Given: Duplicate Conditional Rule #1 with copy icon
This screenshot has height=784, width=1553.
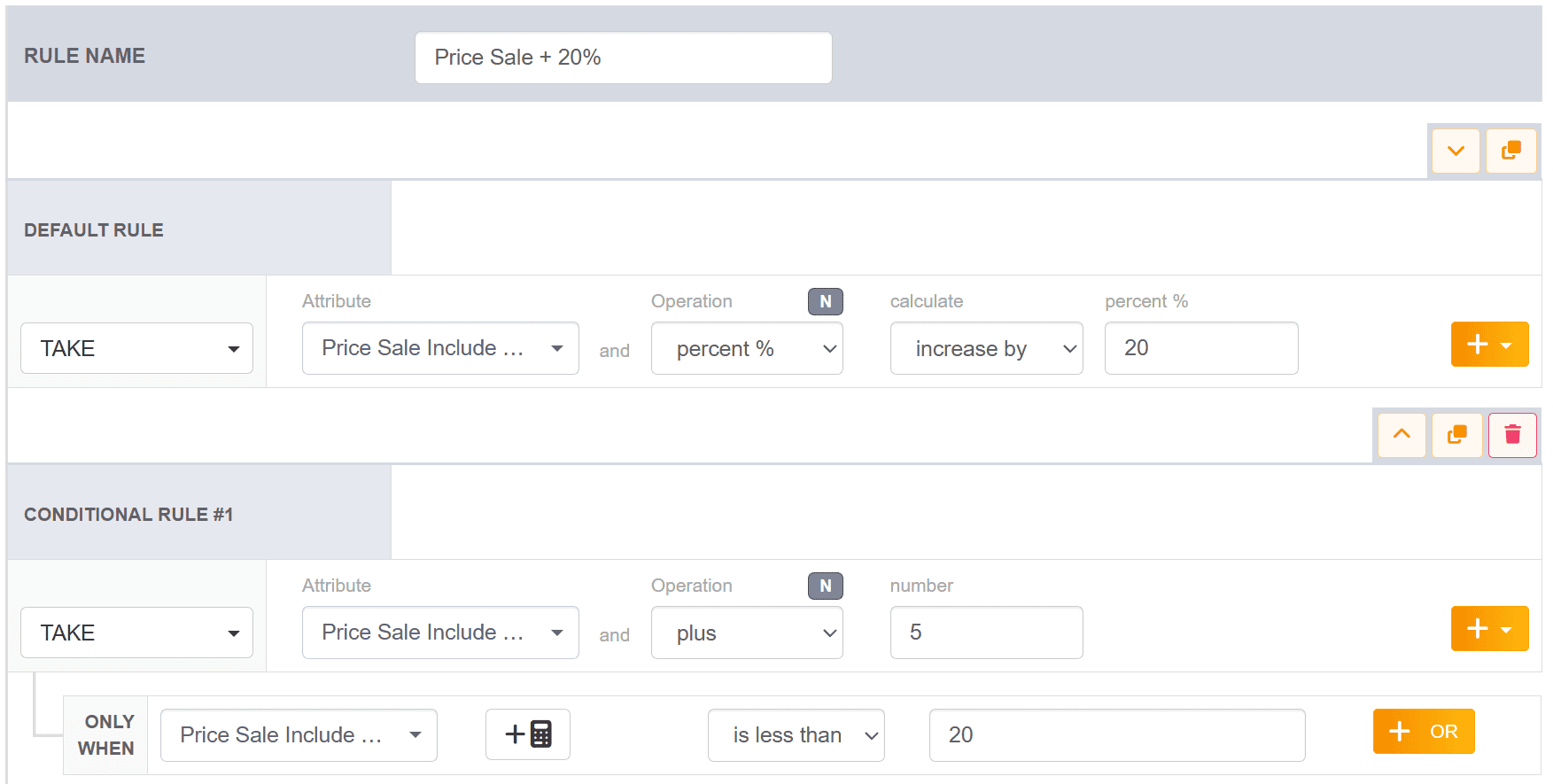Looking at the screenshot, I should pos(1456,435).
